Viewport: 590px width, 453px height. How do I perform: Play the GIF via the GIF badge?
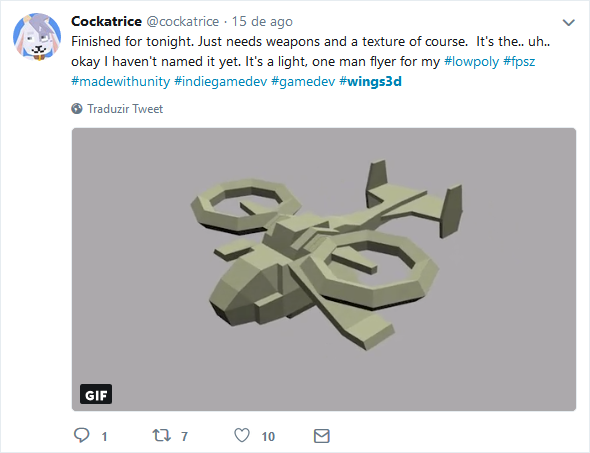click(96, 394)
